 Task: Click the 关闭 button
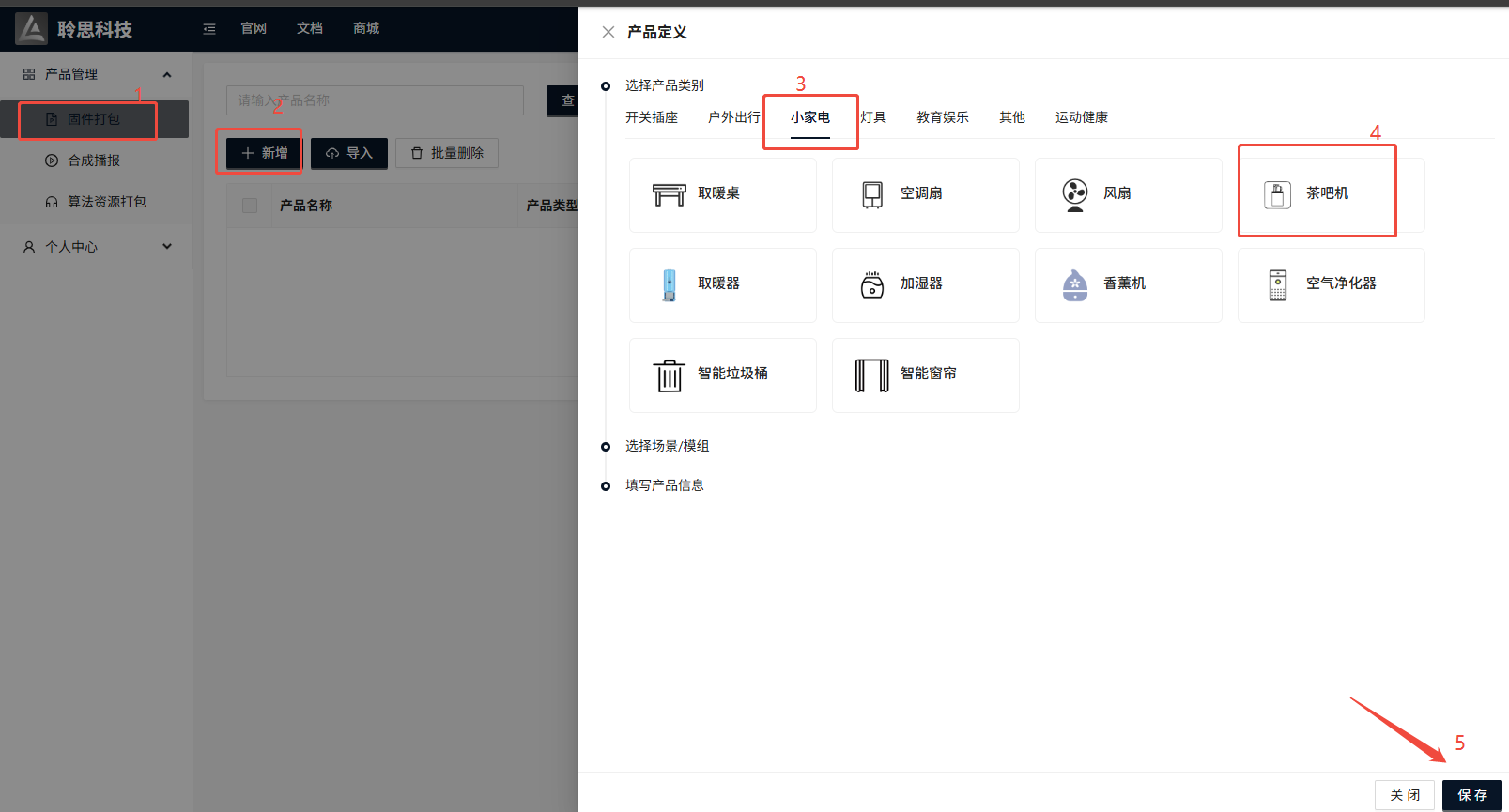point(1405,795)
